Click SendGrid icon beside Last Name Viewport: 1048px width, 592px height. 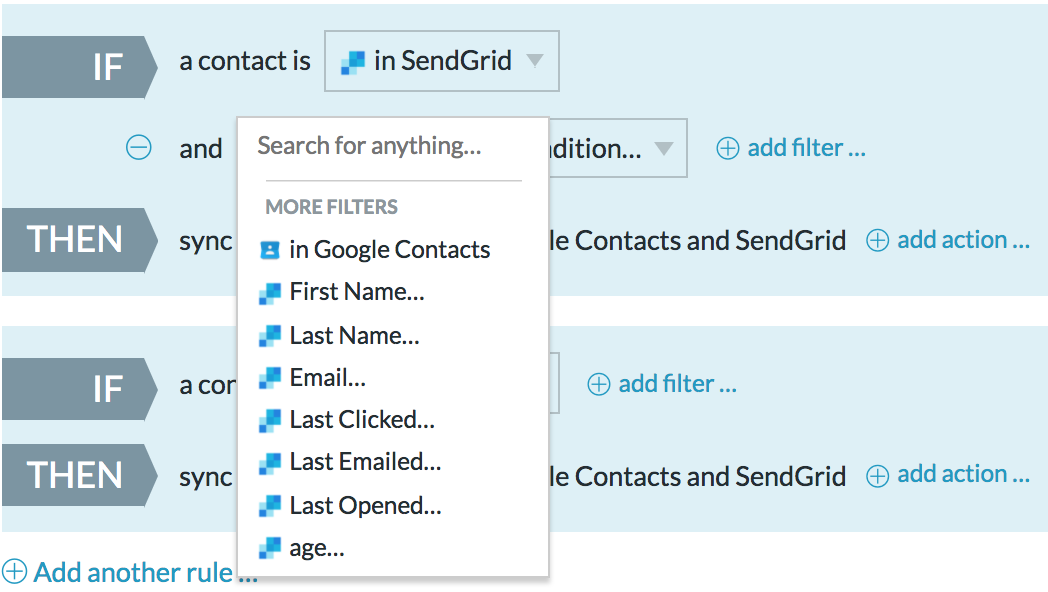click(269, 336)
